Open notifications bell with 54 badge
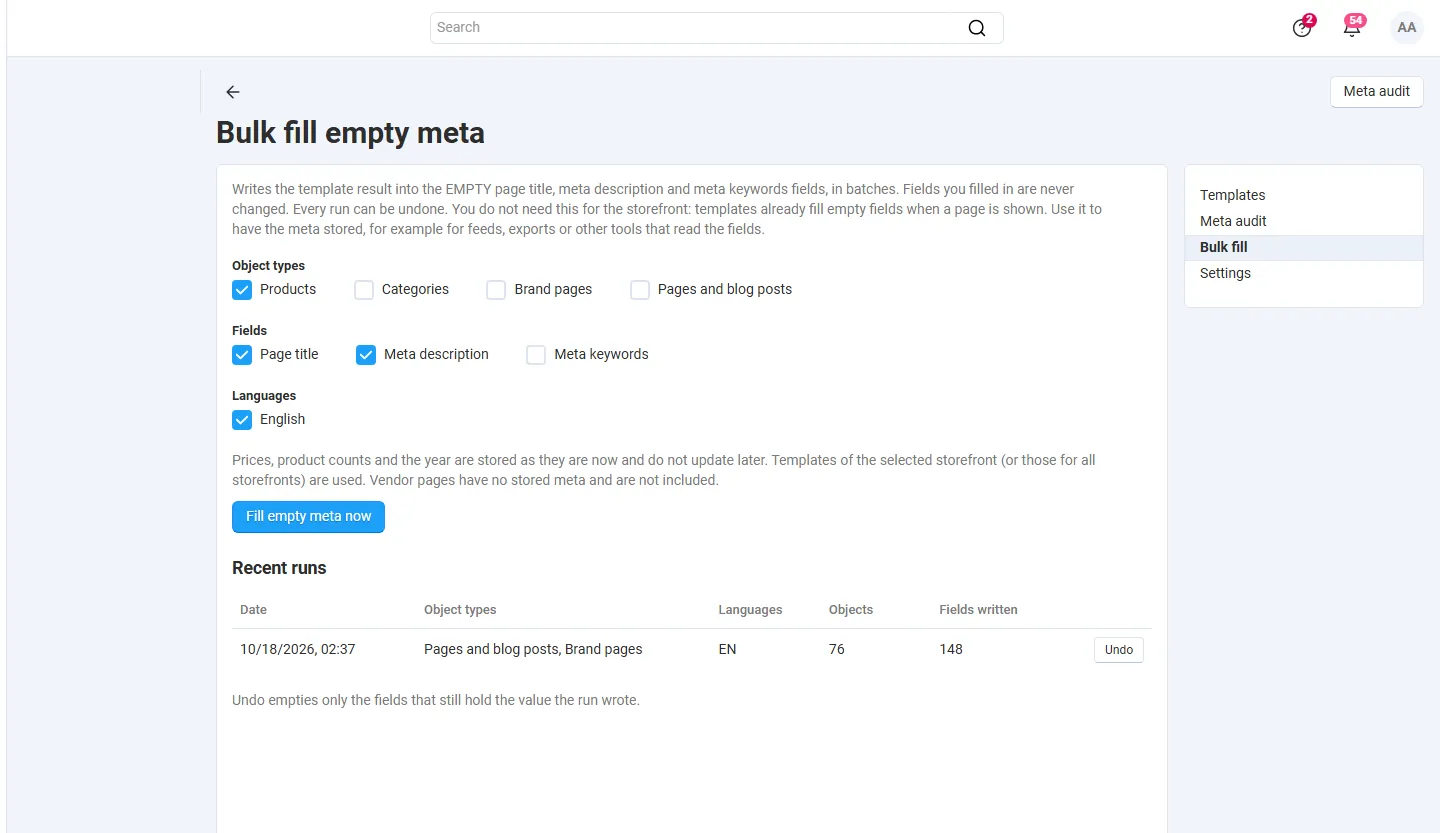 pyautogui.click(x=1352, y=28)
